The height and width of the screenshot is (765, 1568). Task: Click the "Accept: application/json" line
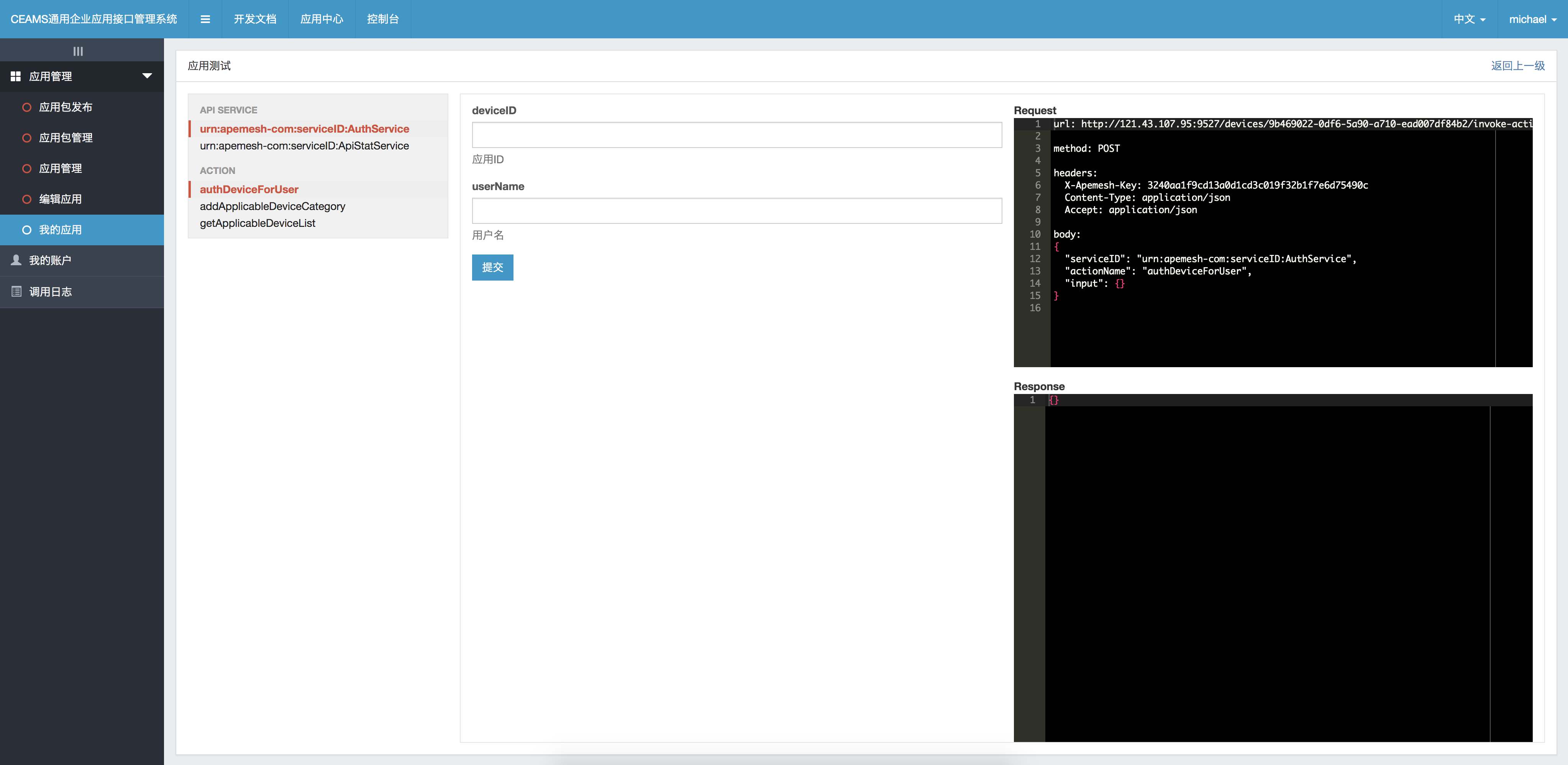1130,210
